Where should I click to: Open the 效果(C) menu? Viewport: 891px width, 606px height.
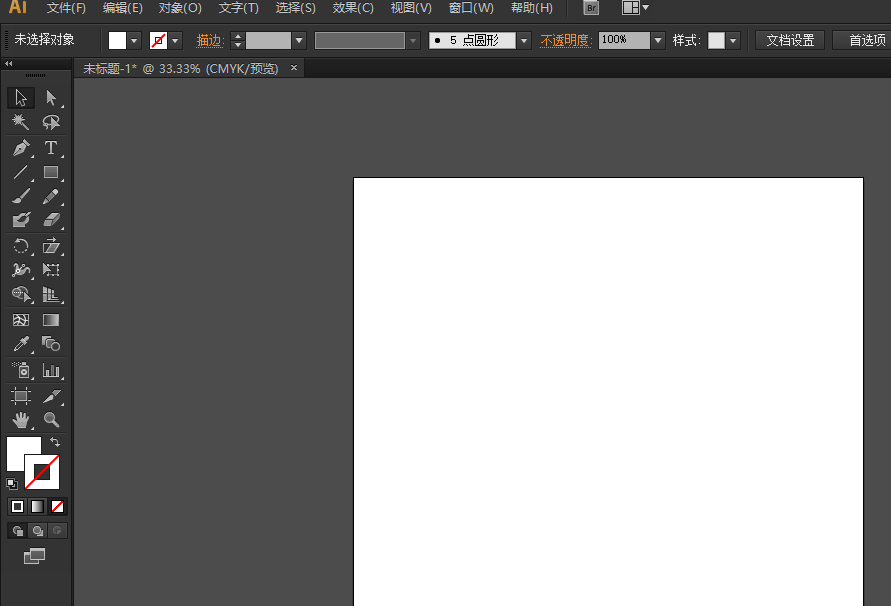click(353, 8)
